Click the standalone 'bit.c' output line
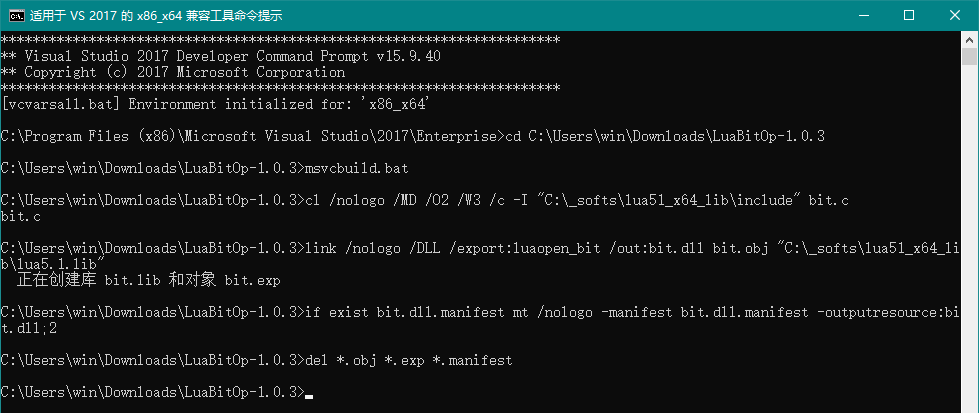Image resolution: width=979 pixels, height=413 pixels. pos(21,214)
